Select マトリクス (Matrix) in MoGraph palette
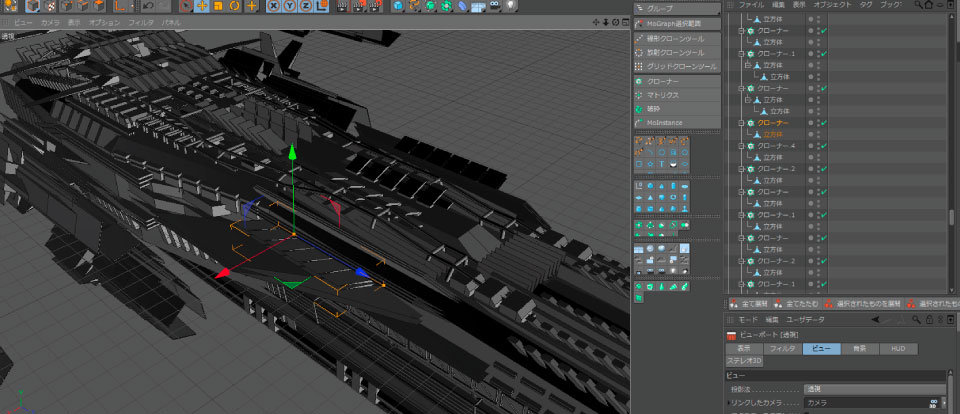 click(662, 95)
